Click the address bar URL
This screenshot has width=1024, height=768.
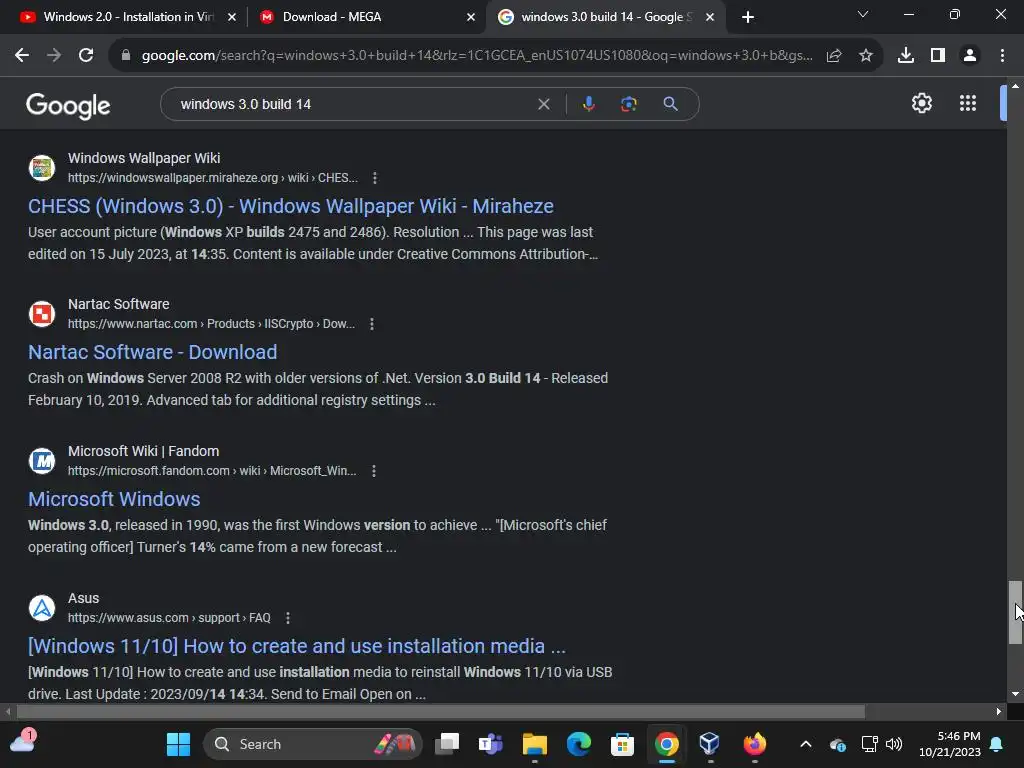[477, 56]
